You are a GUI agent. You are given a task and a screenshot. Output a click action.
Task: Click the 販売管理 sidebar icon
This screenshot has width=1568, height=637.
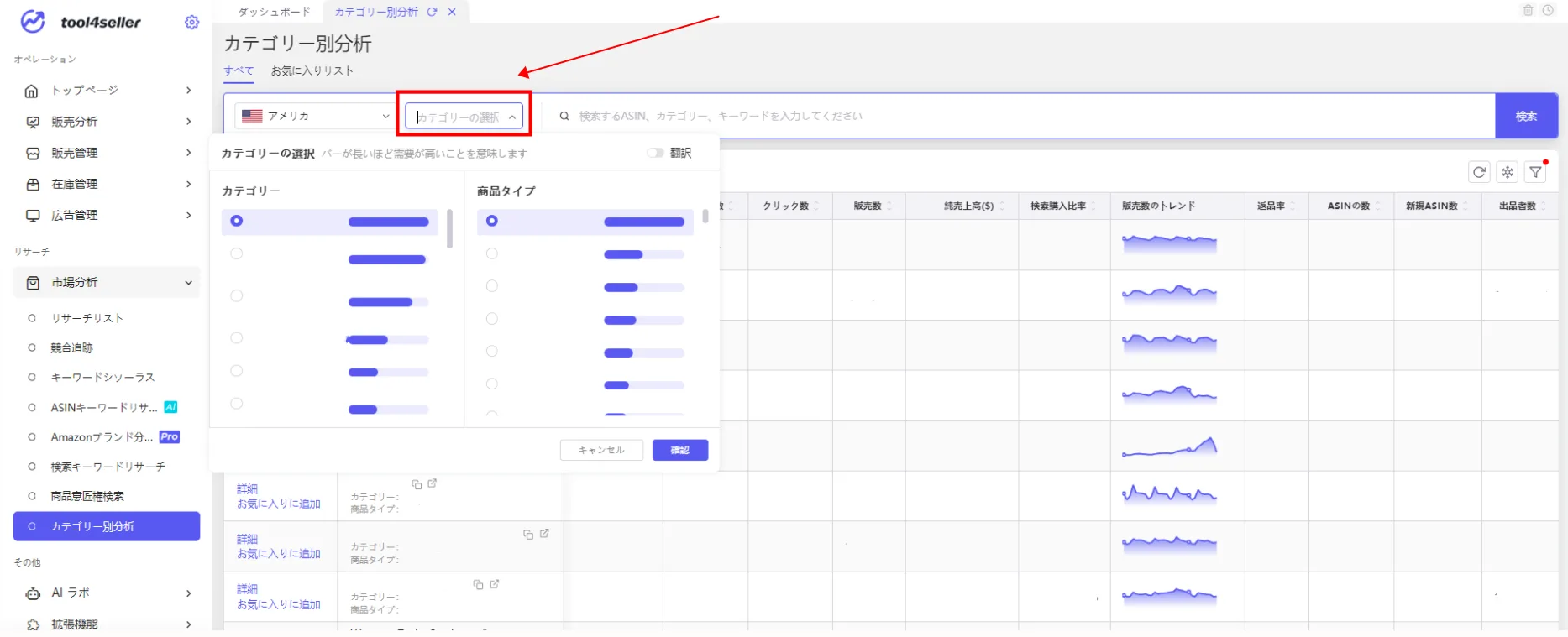(33, 153)
